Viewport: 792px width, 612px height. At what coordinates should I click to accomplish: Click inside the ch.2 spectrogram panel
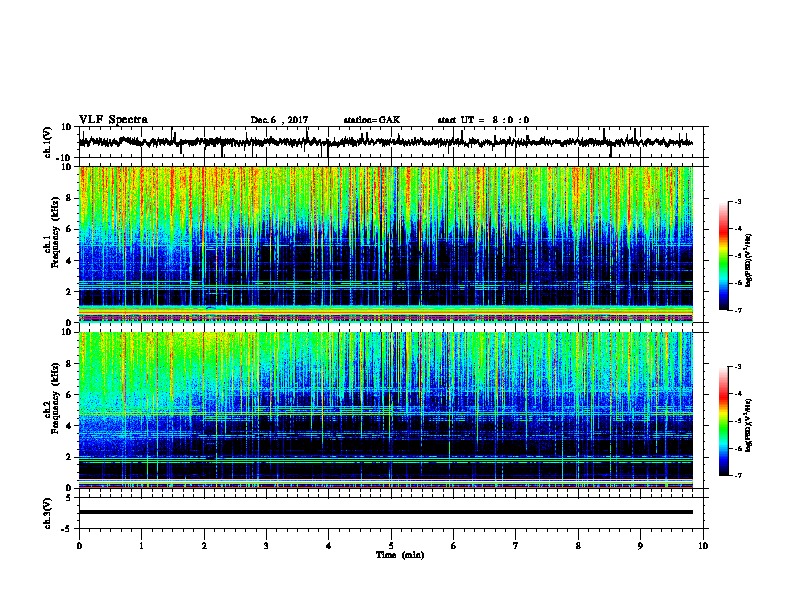386,410
